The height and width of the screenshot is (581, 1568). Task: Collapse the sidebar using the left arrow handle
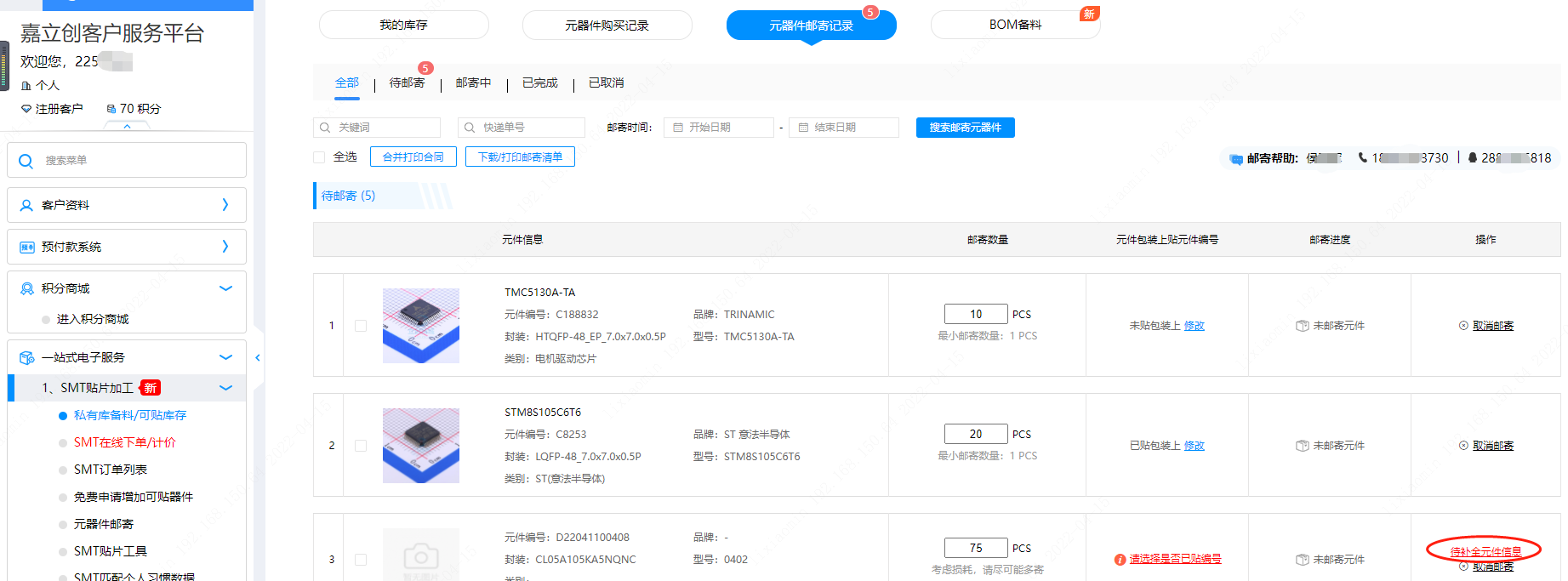(x=258, y=358)
